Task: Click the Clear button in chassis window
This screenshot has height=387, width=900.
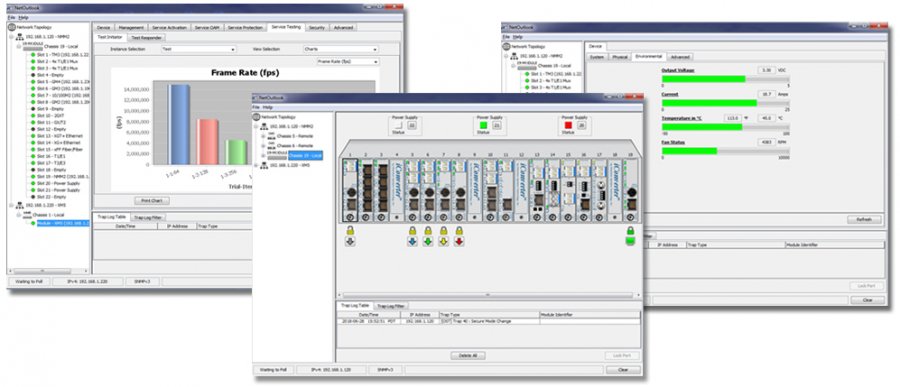Action: click(x=623, y=370)
